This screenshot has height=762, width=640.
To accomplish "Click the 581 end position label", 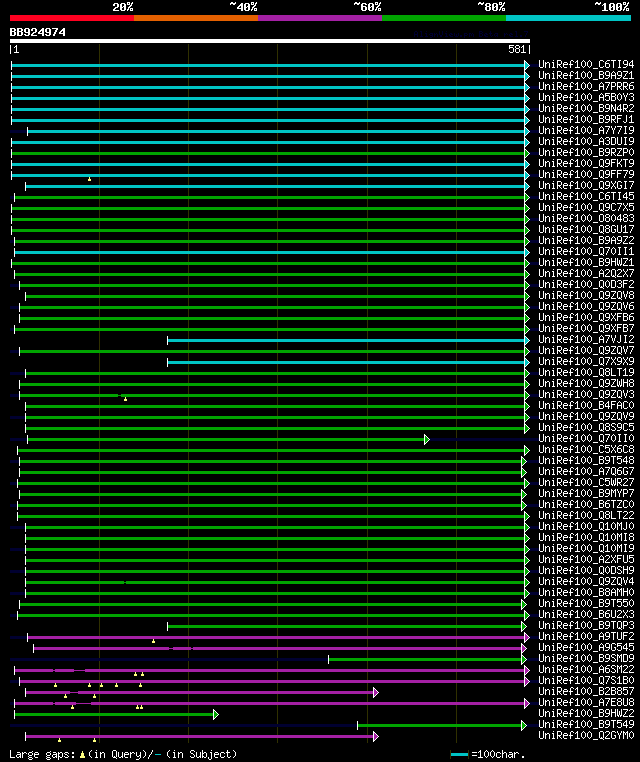I will 517,49.
